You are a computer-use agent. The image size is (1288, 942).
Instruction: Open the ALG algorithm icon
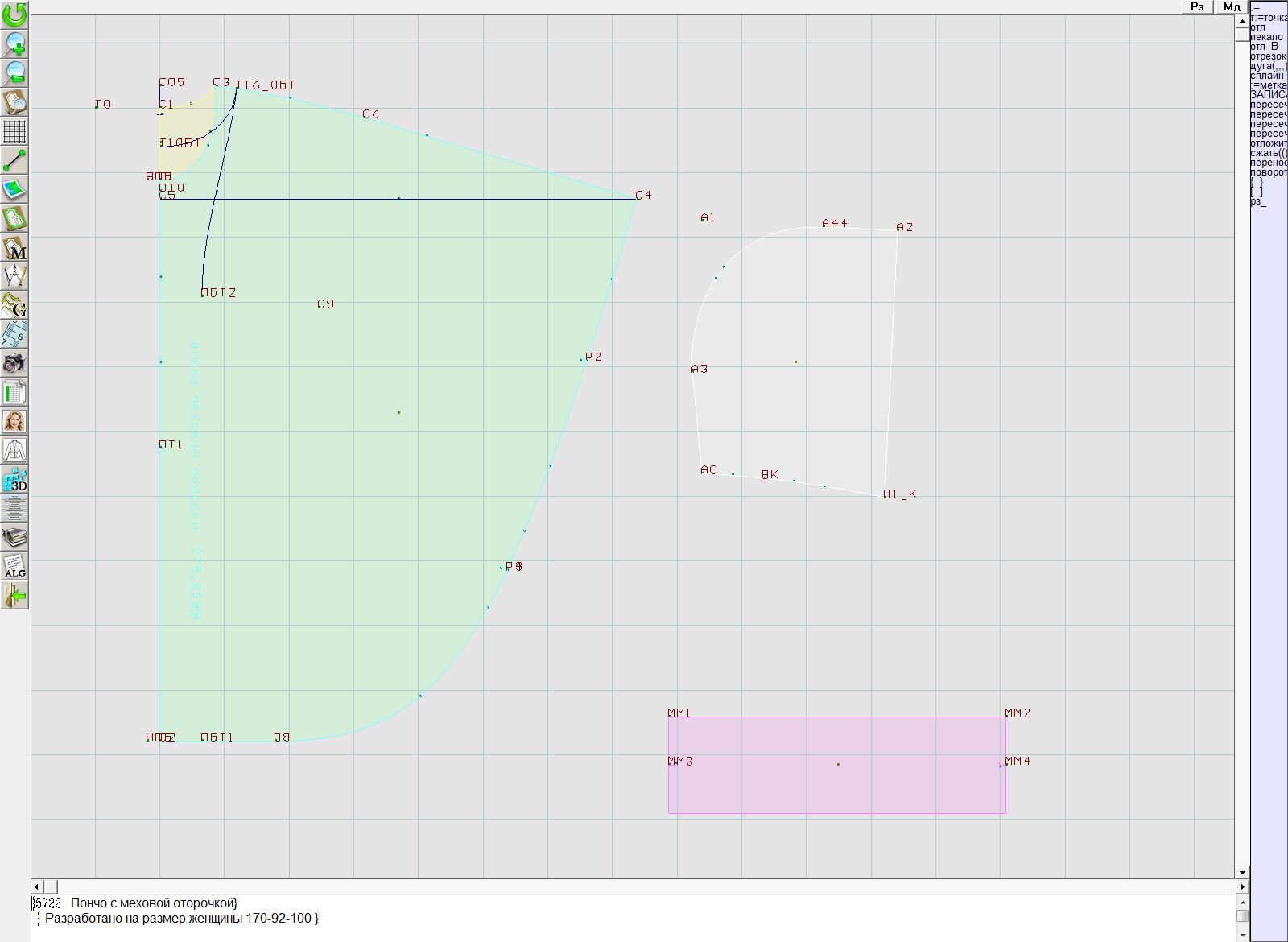pos(14,566)
